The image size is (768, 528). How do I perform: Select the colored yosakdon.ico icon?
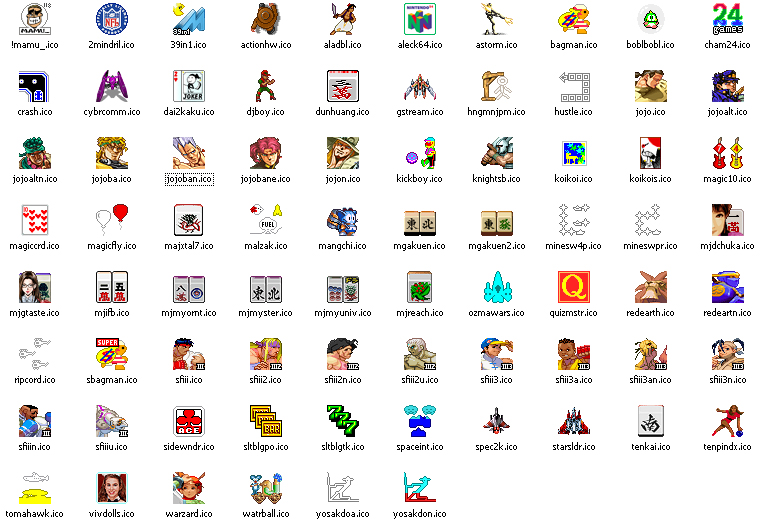tap(420, 488)
